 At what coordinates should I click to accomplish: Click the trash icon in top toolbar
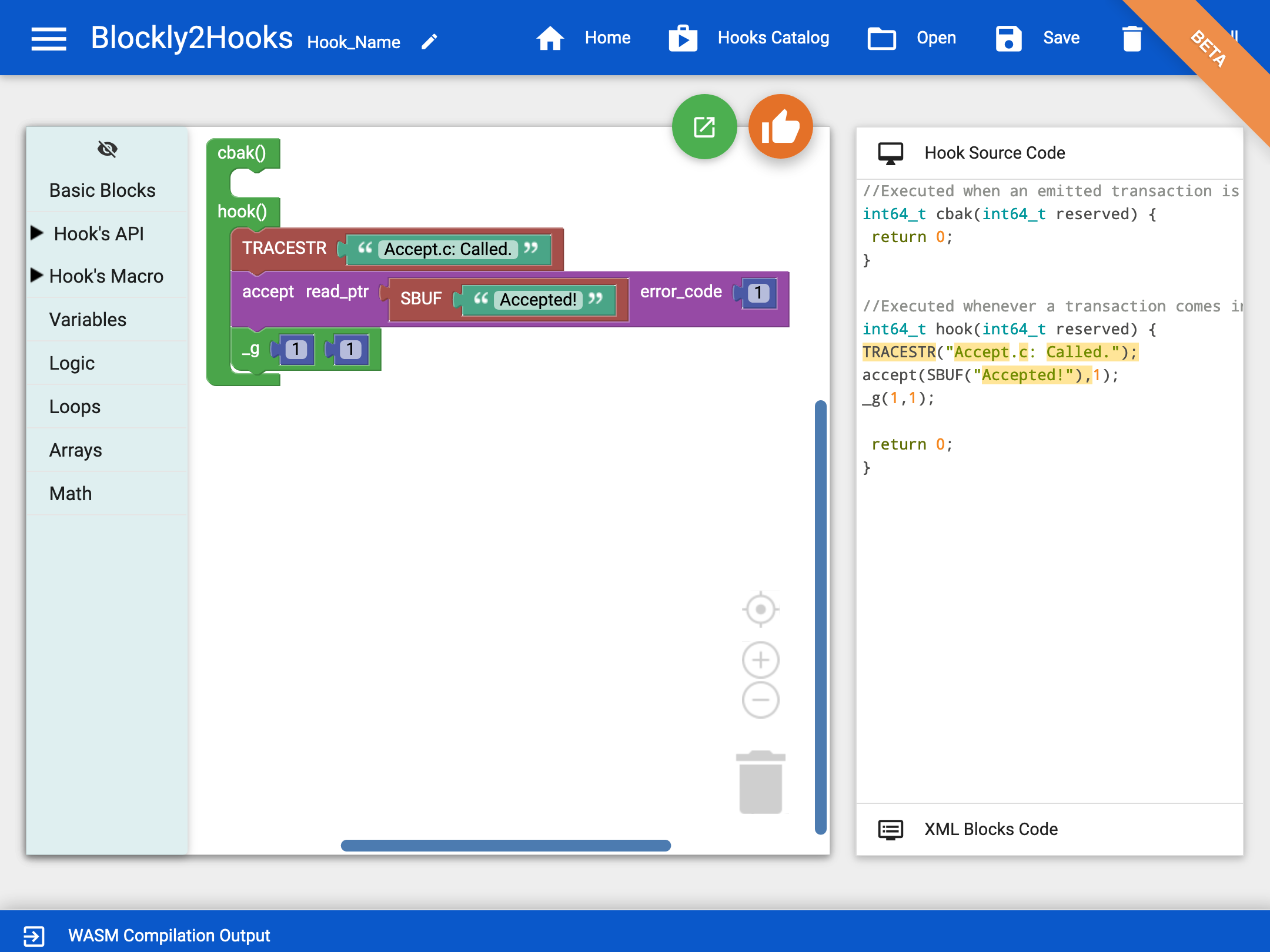click(1132, 39)
